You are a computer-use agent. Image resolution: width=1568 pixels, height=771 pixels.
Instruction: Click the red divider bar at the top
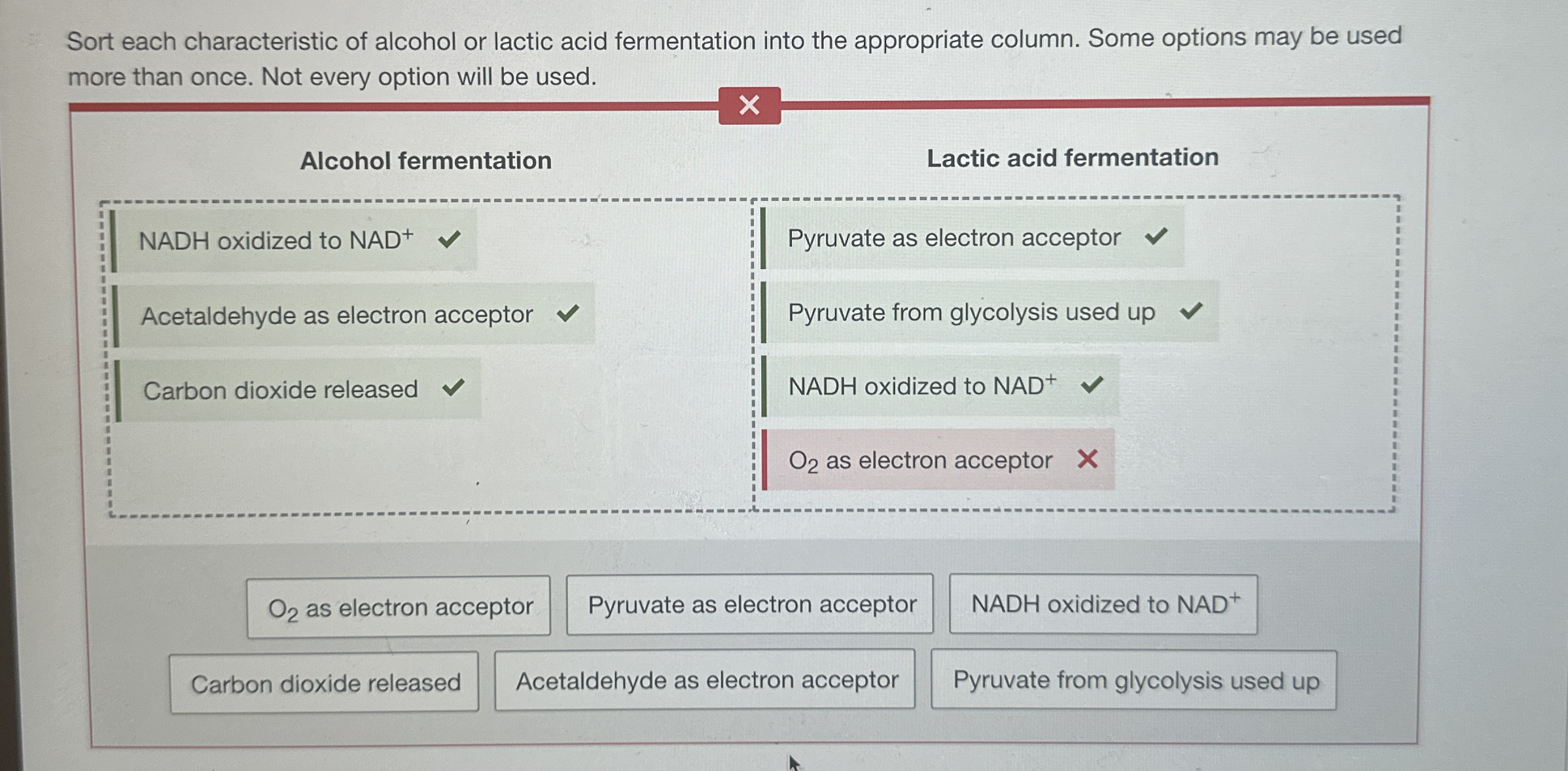click(x=393, y=104)
